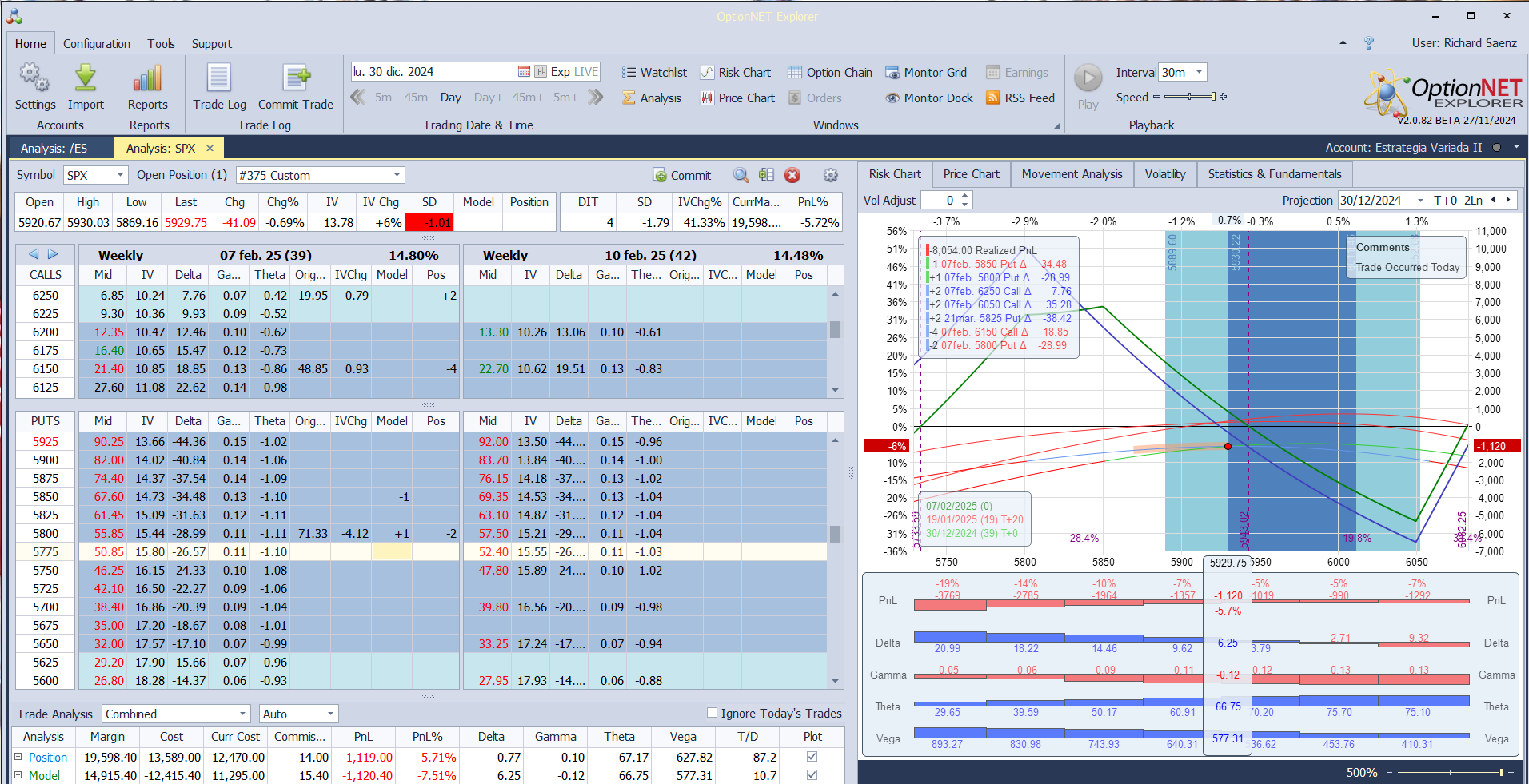Viewport: 1529px width, 784px height.
Task: Open the Monitor Dock window
Action: coord(929,98)
